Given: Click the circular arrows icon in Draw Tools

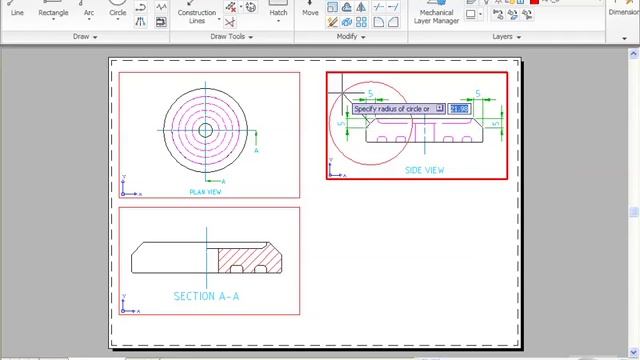Looking at the screenshot, I should click(251, 7).
